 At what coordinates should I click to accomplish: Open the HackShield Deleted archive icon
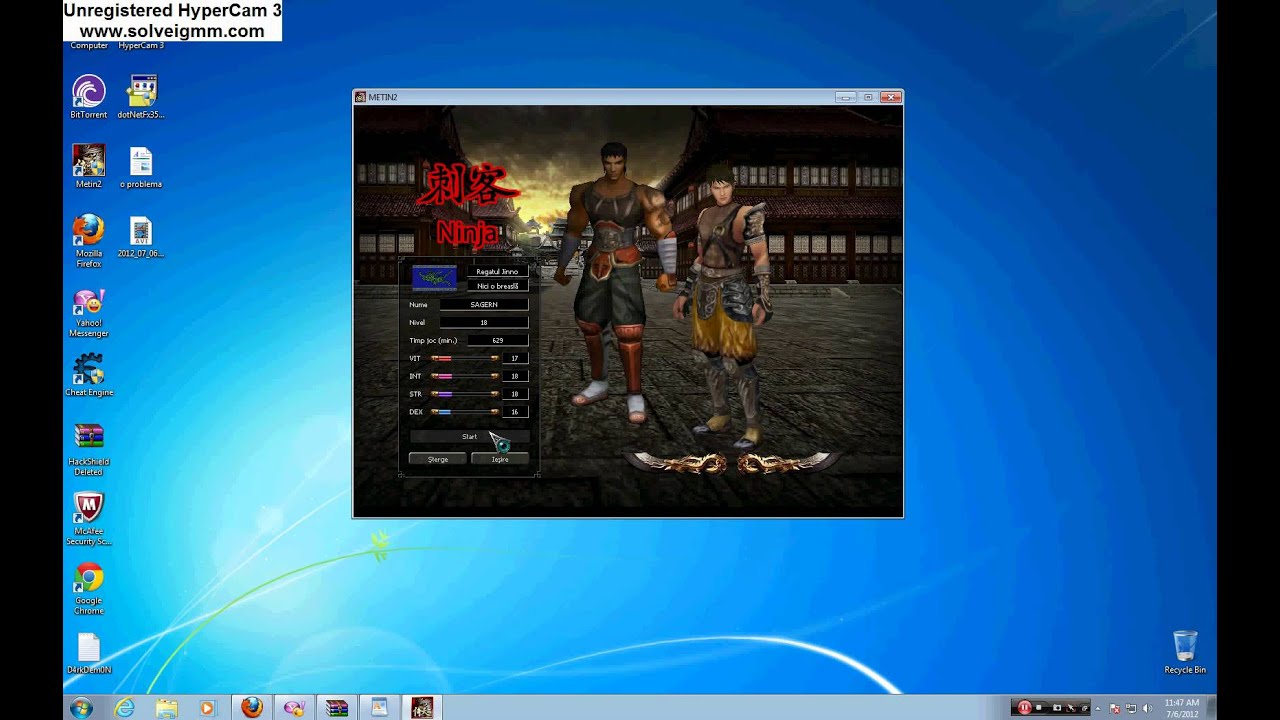(x=88, y=438)
